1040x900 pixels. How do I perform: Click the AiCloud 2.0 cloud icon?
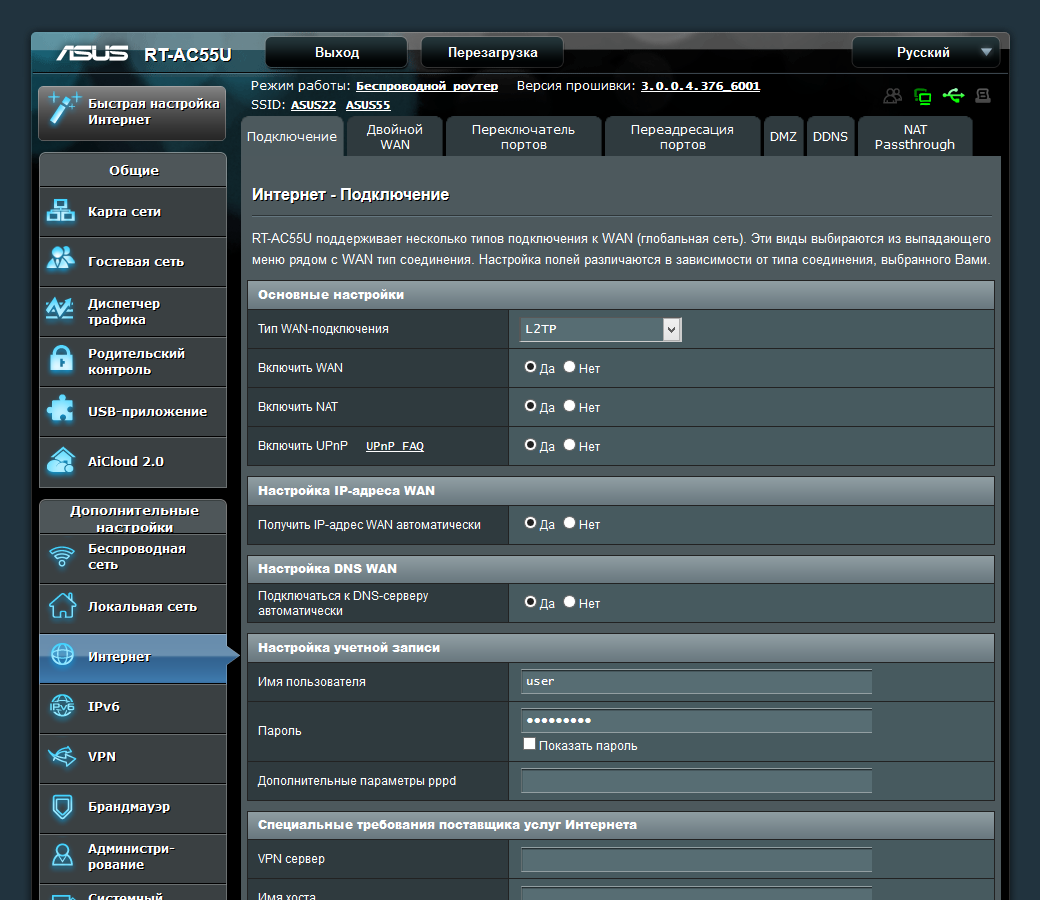point(62,461)
